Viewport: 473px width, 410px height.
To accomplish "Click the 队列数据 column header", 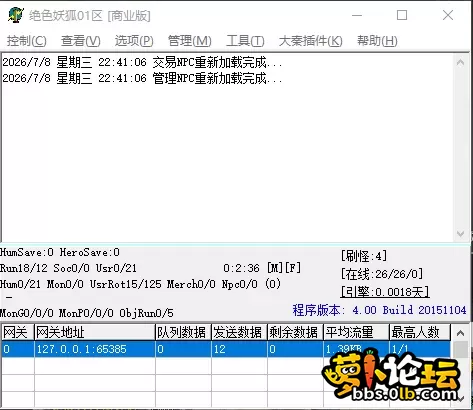I will pyautogui.click(x=183, y=333).
